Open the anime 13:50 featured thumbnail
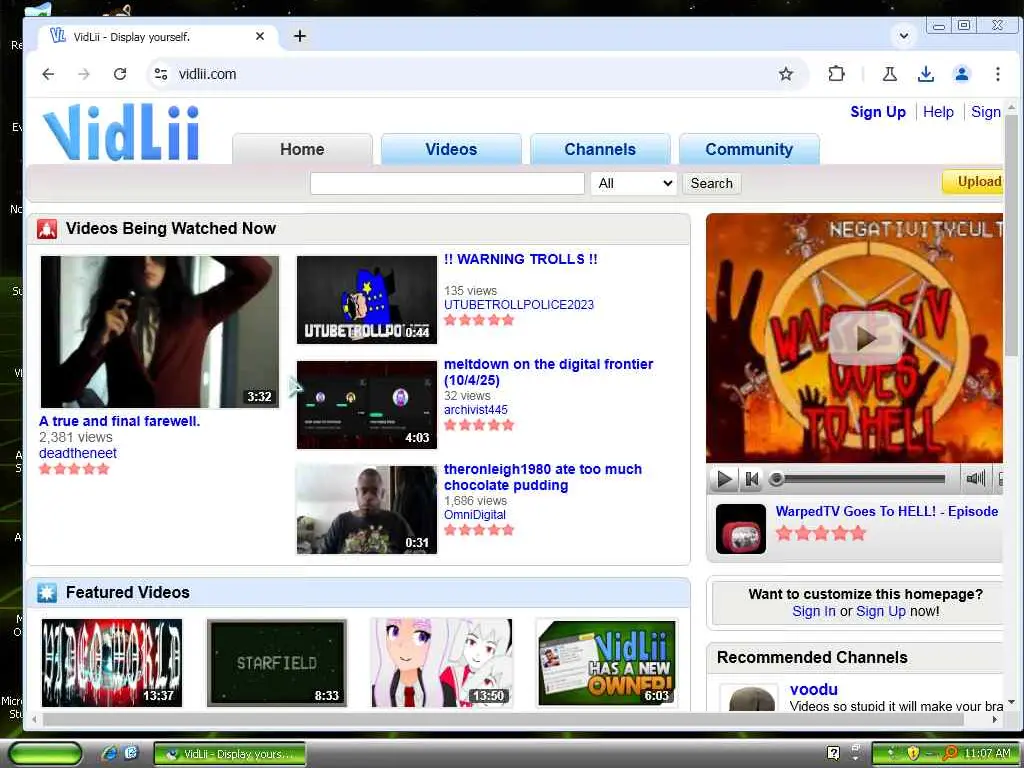The height and width of the screenshot is (768, 1024). tap(441, 662)
